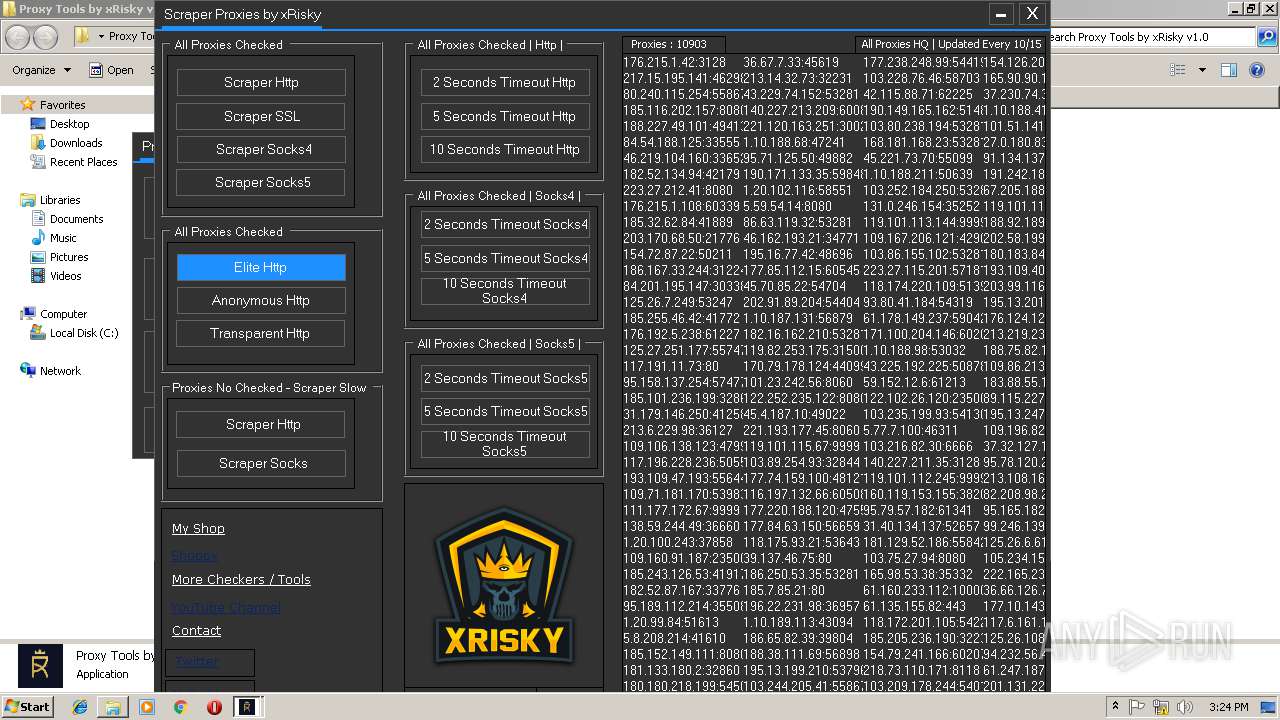Click proxy entry 176.215.1.42:3128 in list
The width and height of the screenshot is (1280, 720).
[x=675, y=62]
